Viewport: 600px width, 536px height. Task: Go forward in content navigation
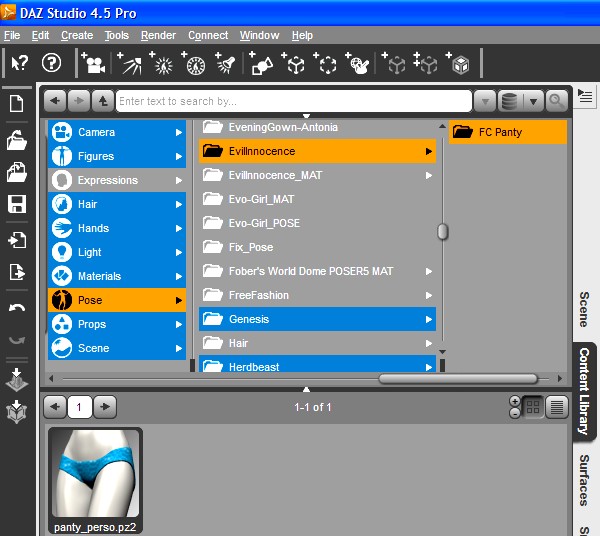(79, 101)
